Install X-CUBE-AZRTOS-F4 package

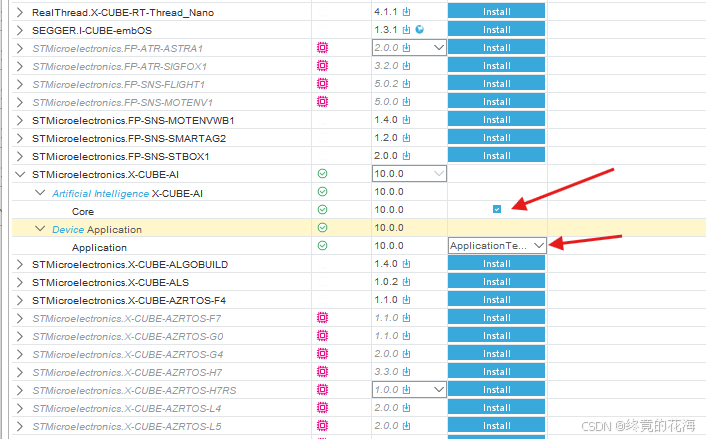496,299
